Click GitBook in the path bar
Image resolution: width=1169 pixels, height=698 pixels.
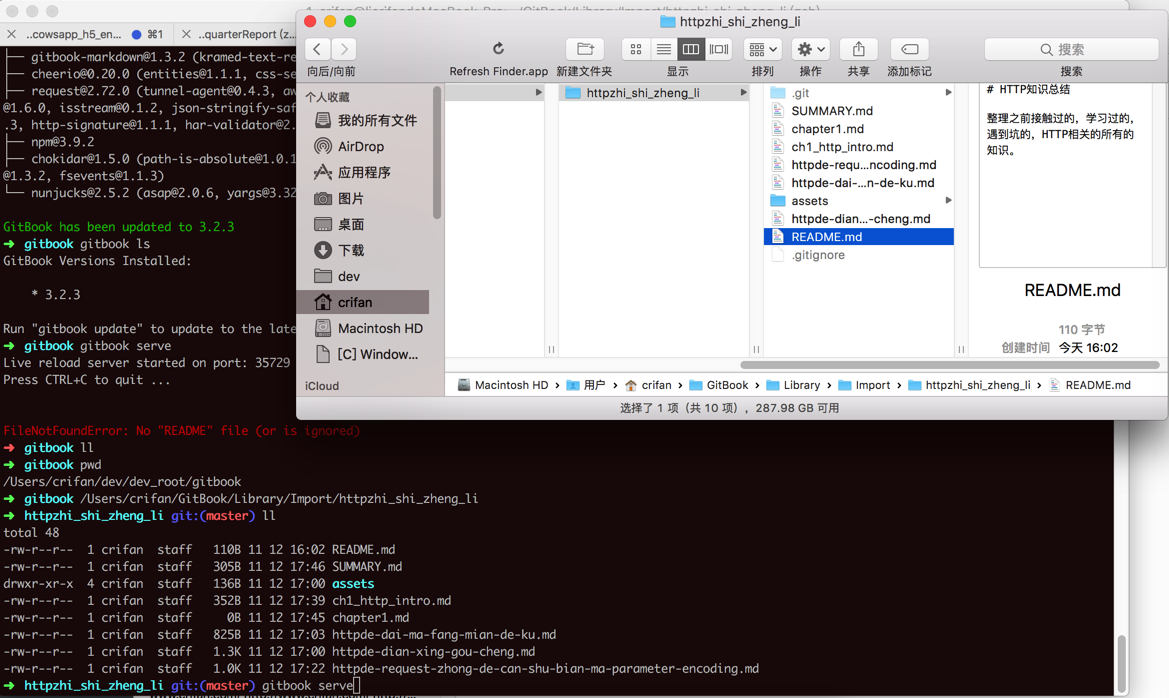point(719,385)
